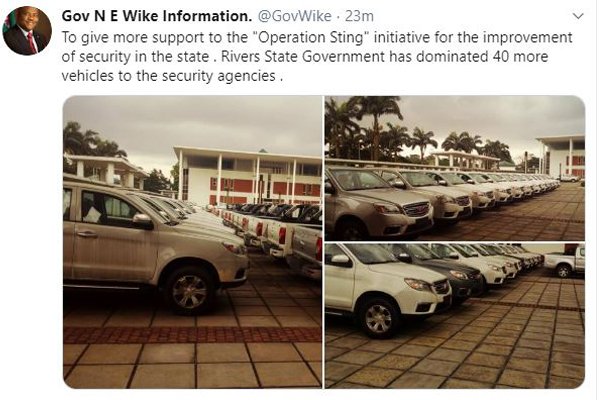Open the tweet via 23m timestamp
The width and height of the screenshot is (600, 400).
(359, 16)
